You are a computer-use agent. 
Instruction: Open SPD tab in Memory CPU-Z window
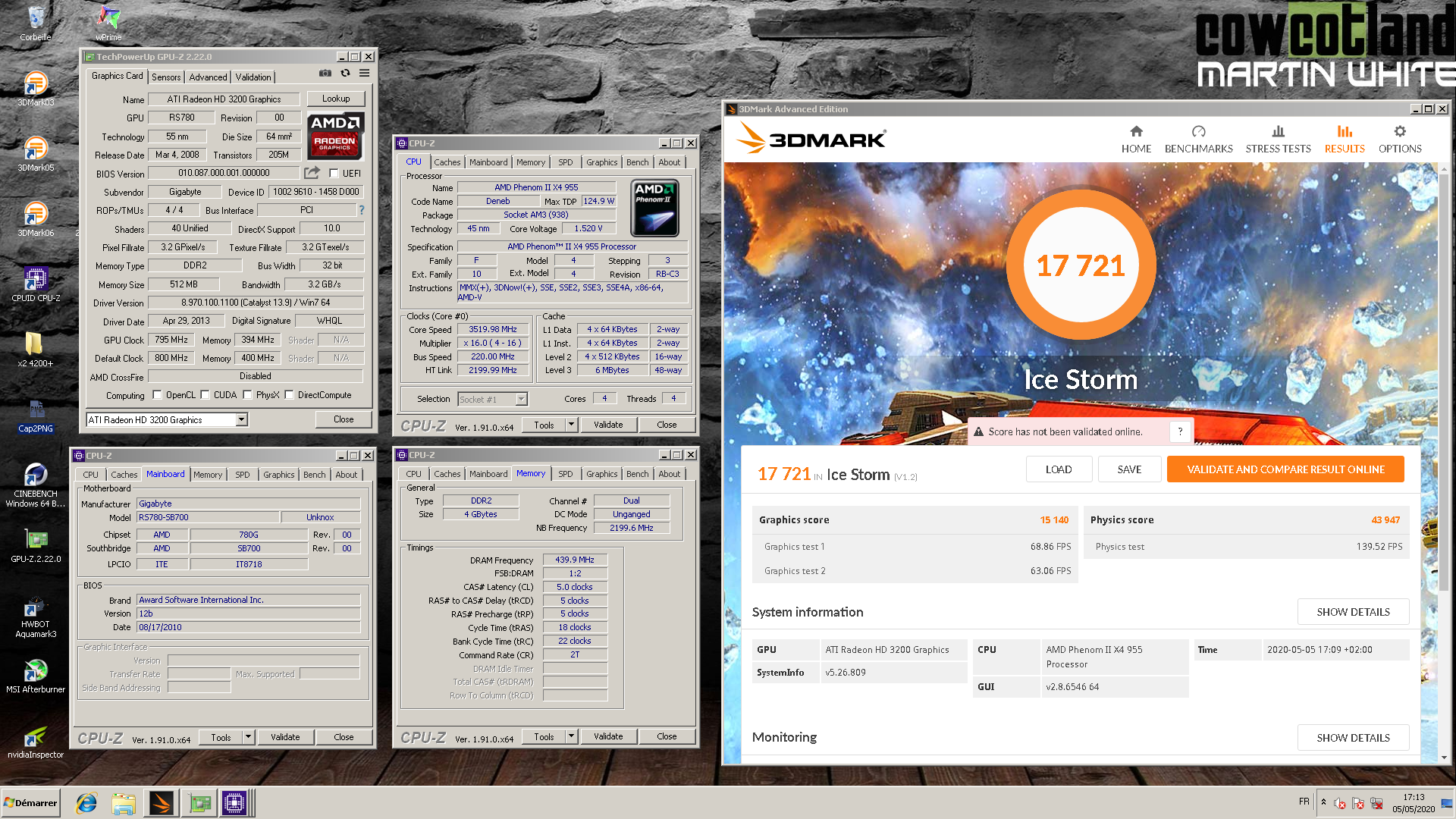[x=566, y=474]
